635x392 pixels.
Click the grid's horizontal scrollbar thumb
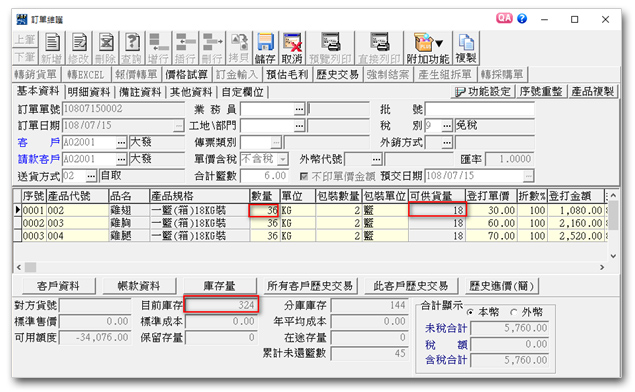(x=31, y=267)
